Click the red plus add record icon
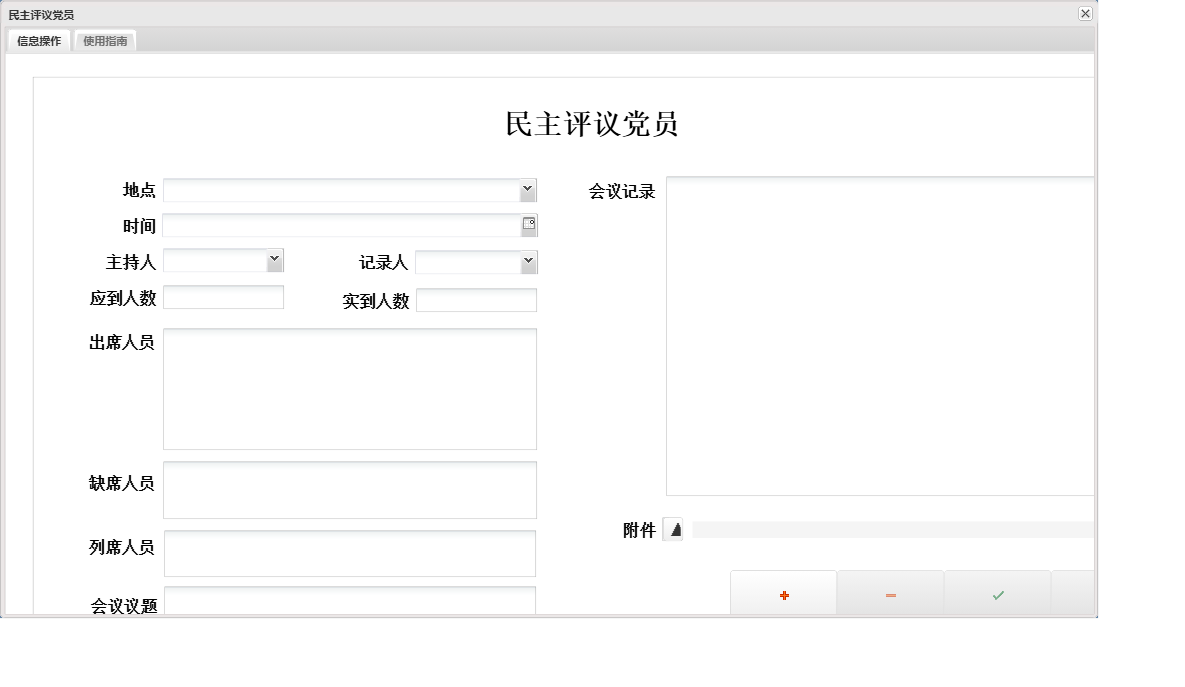 point(783,595)
